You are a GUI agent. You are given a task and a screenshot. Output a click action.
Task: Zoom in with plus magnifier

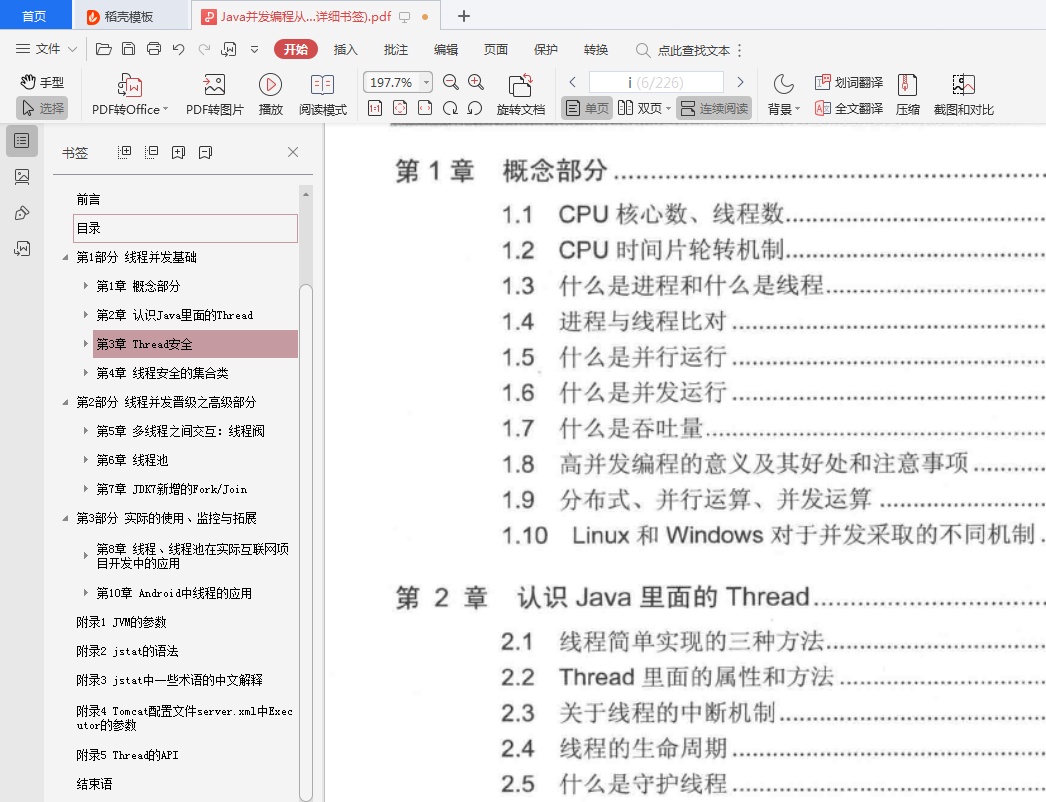pyautogui.click(x=476, y=82)
